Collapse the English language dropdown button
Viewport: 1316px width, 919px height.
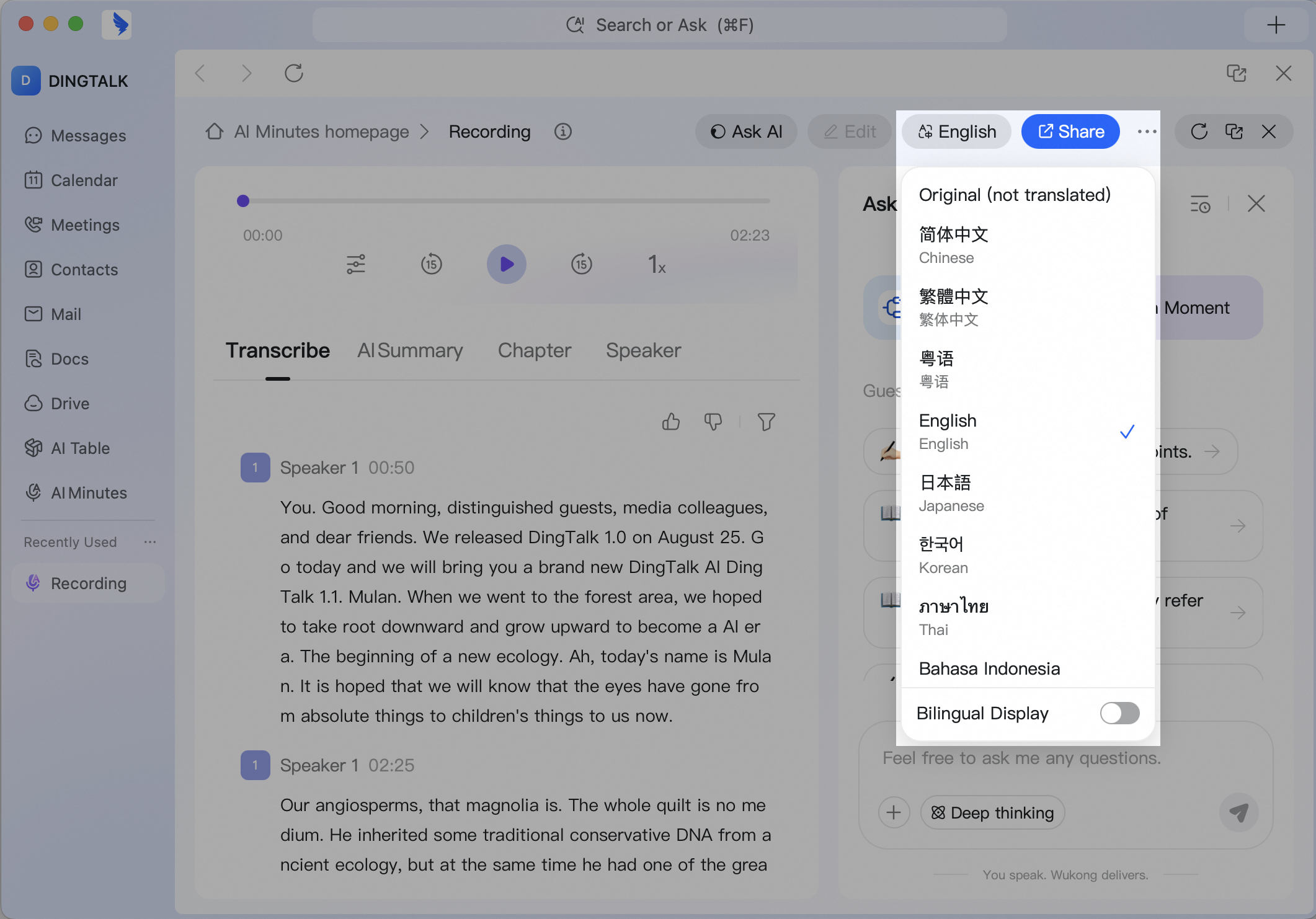pos(956,131)
